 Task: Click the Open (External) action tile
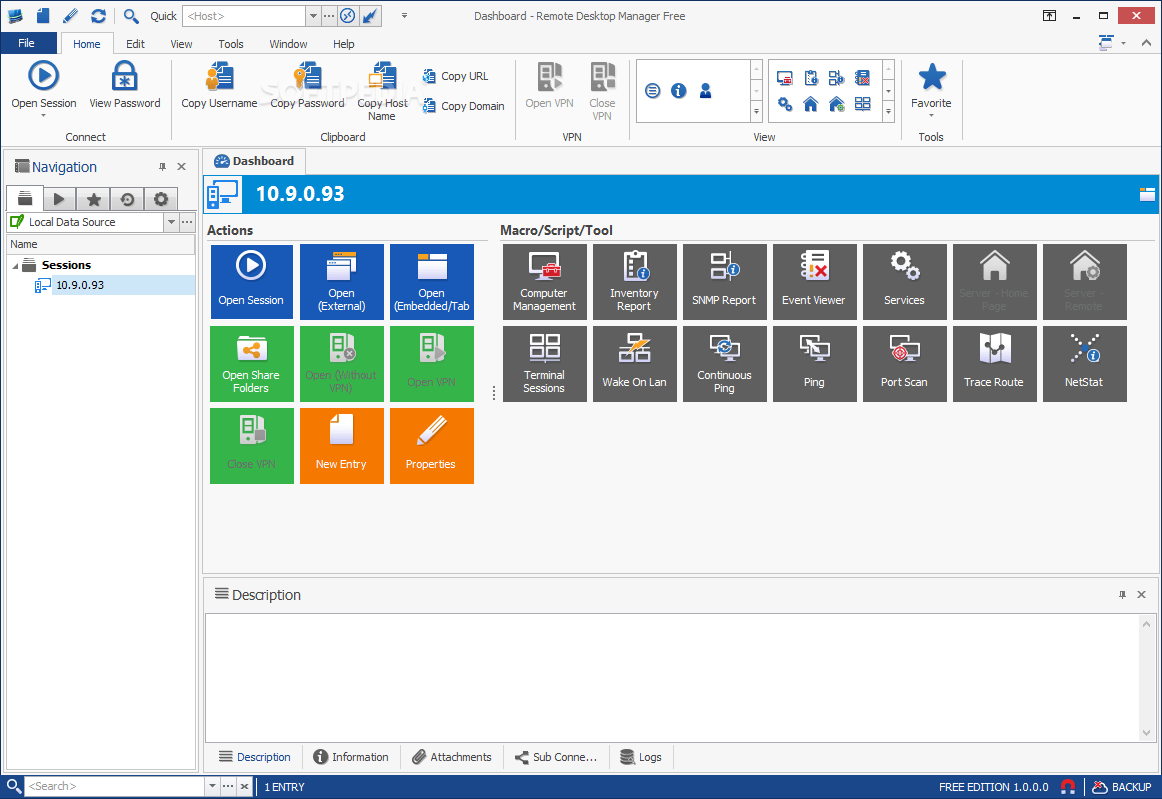(342, 282)
